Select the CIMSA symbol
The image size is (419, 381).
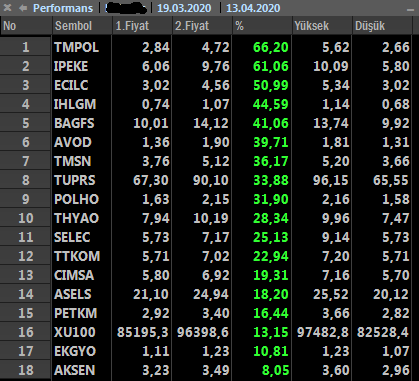[74, 275]
